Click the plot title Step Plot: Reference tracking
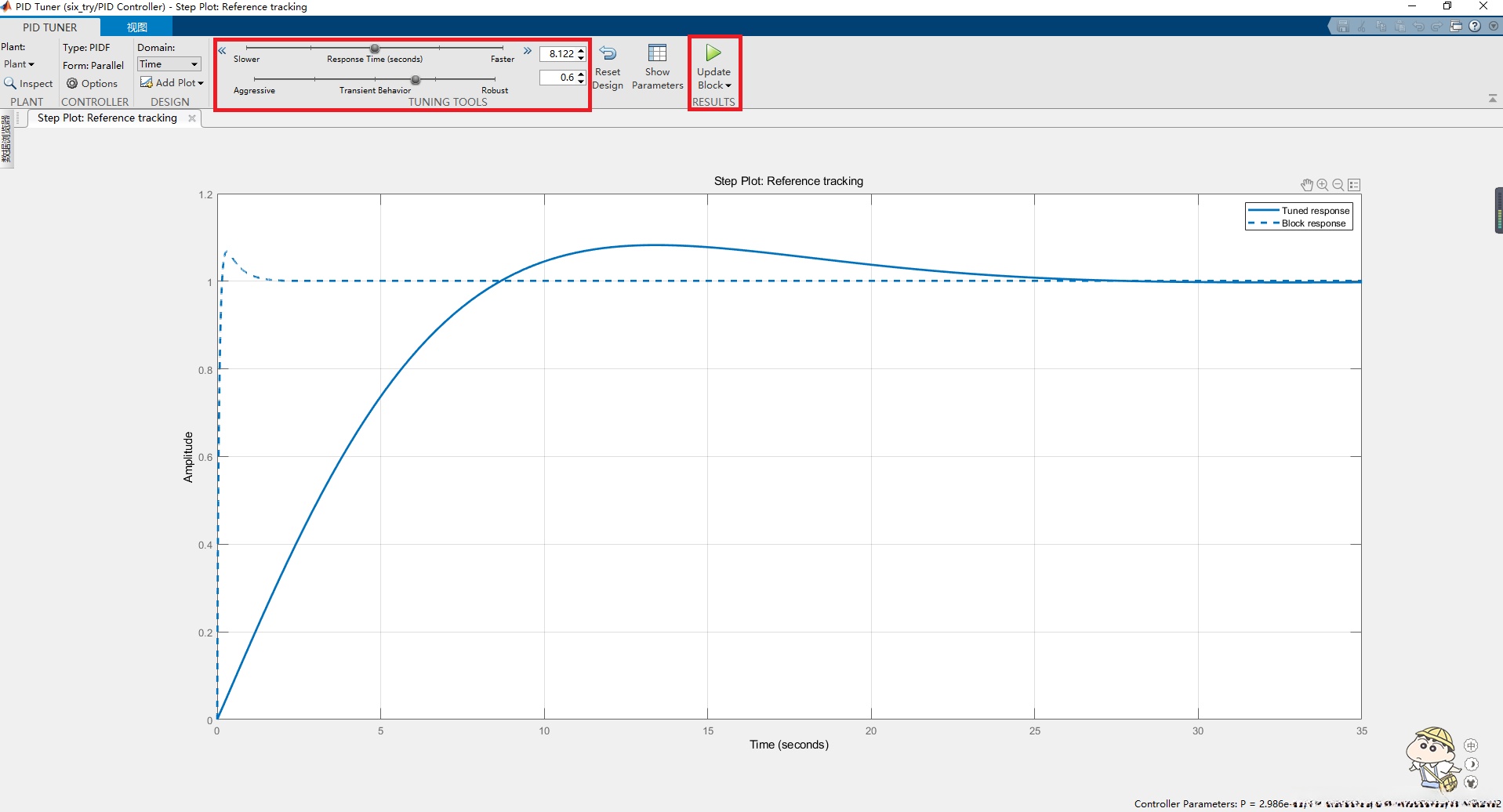The width and height of the screenshot is (1503, 812). click(x=789, y=181)
